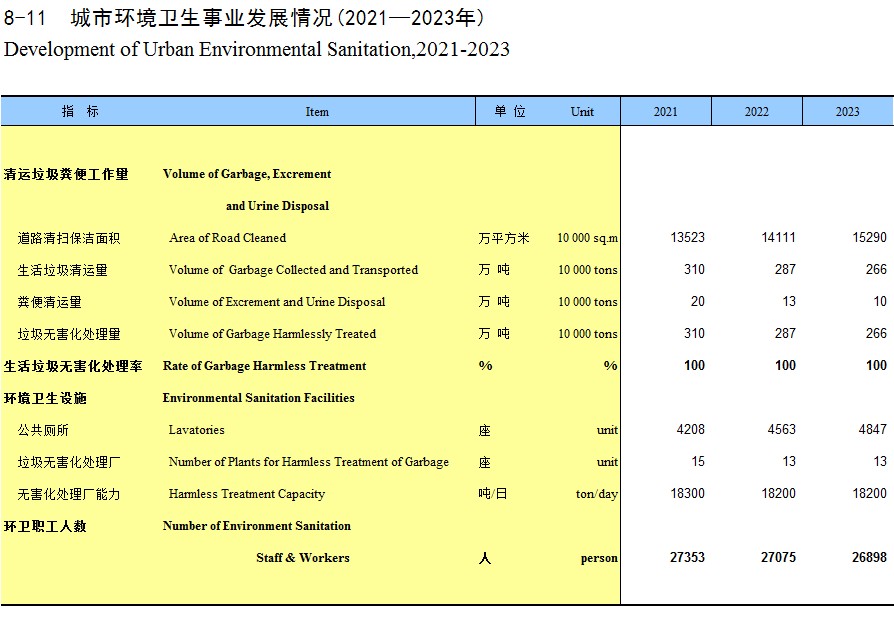The height and width of the screenshot is (638, 894).
Task: Click the 'Item' column header
Action: pos(317,112)
